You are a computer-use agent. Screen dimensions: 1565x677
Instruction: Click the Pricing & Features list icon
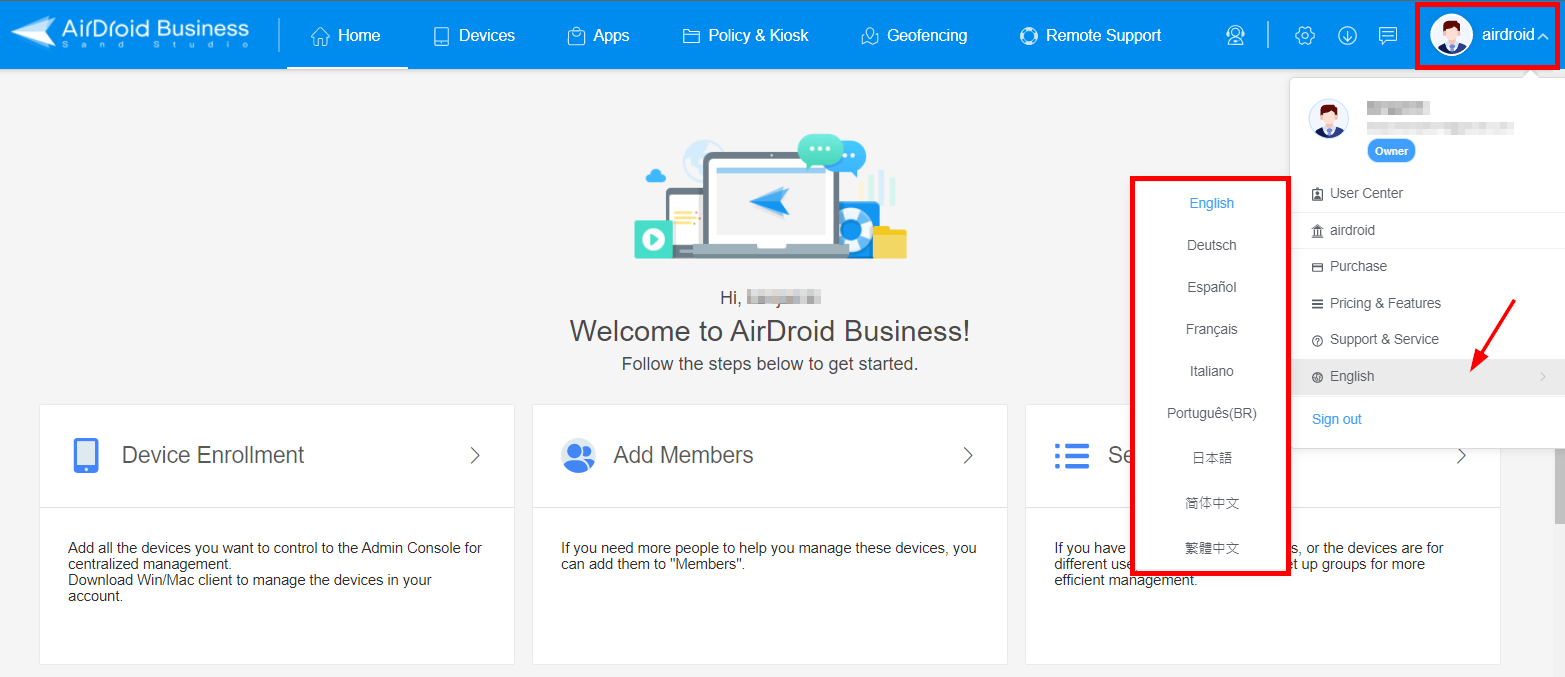coord(1318,304)
